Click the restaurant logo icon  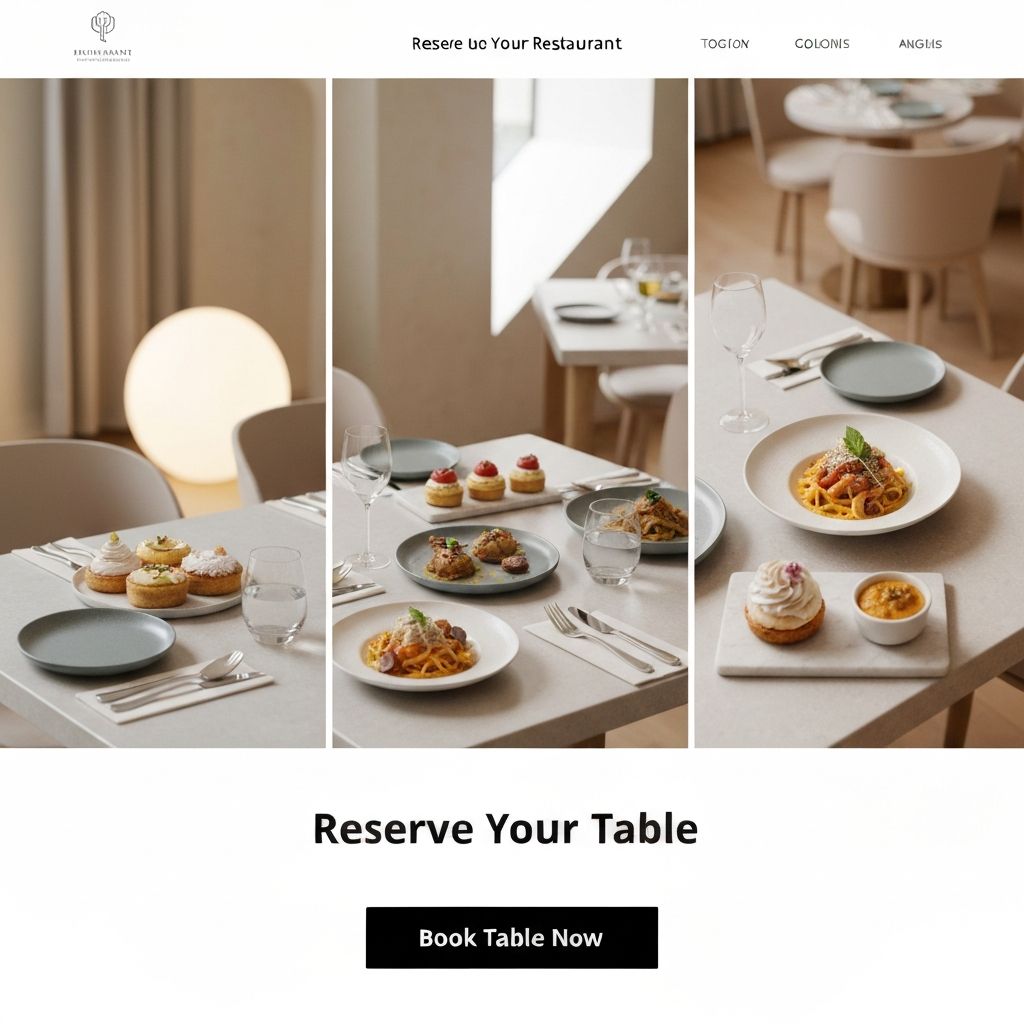(x=103, y=26)
